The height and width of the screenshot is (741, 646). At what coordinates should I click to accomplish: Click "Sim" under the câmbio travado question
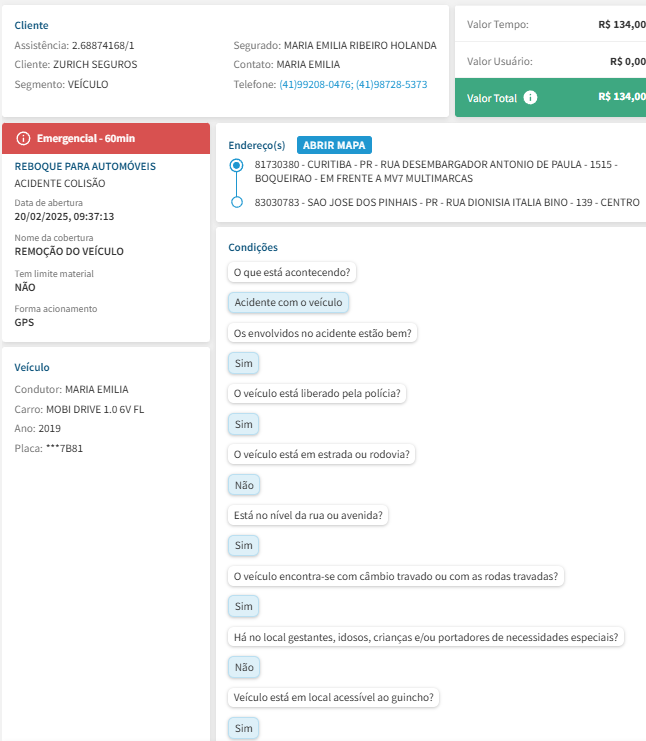[244, 606]
